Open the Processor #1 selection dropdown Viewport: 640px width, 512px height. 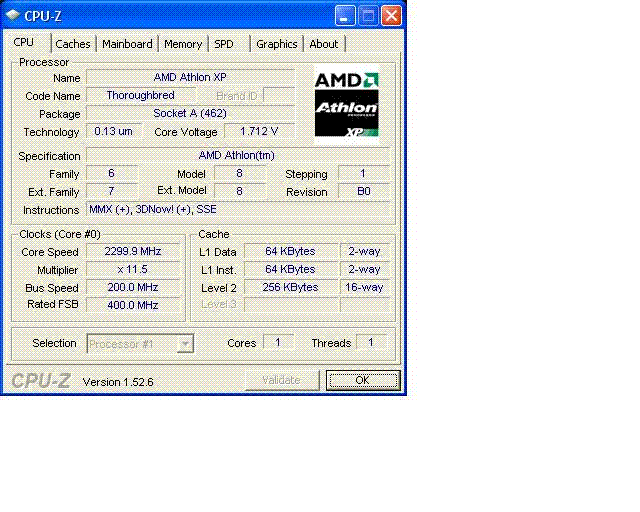(140, 343)
